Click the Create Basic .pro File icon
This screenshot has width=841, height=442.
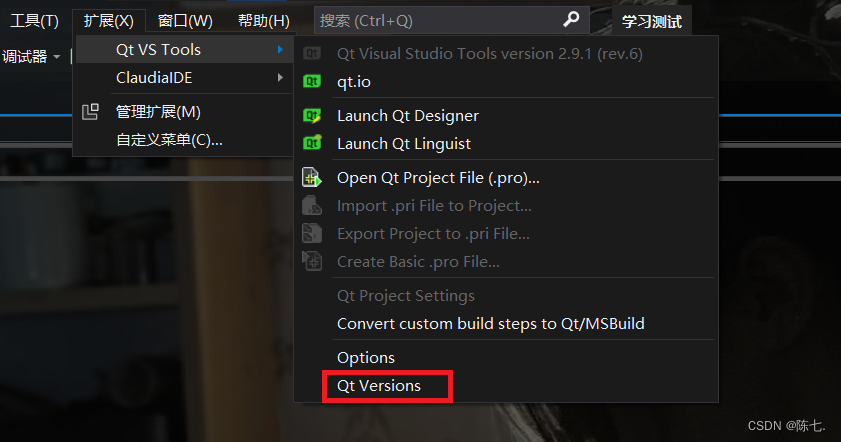312,261
